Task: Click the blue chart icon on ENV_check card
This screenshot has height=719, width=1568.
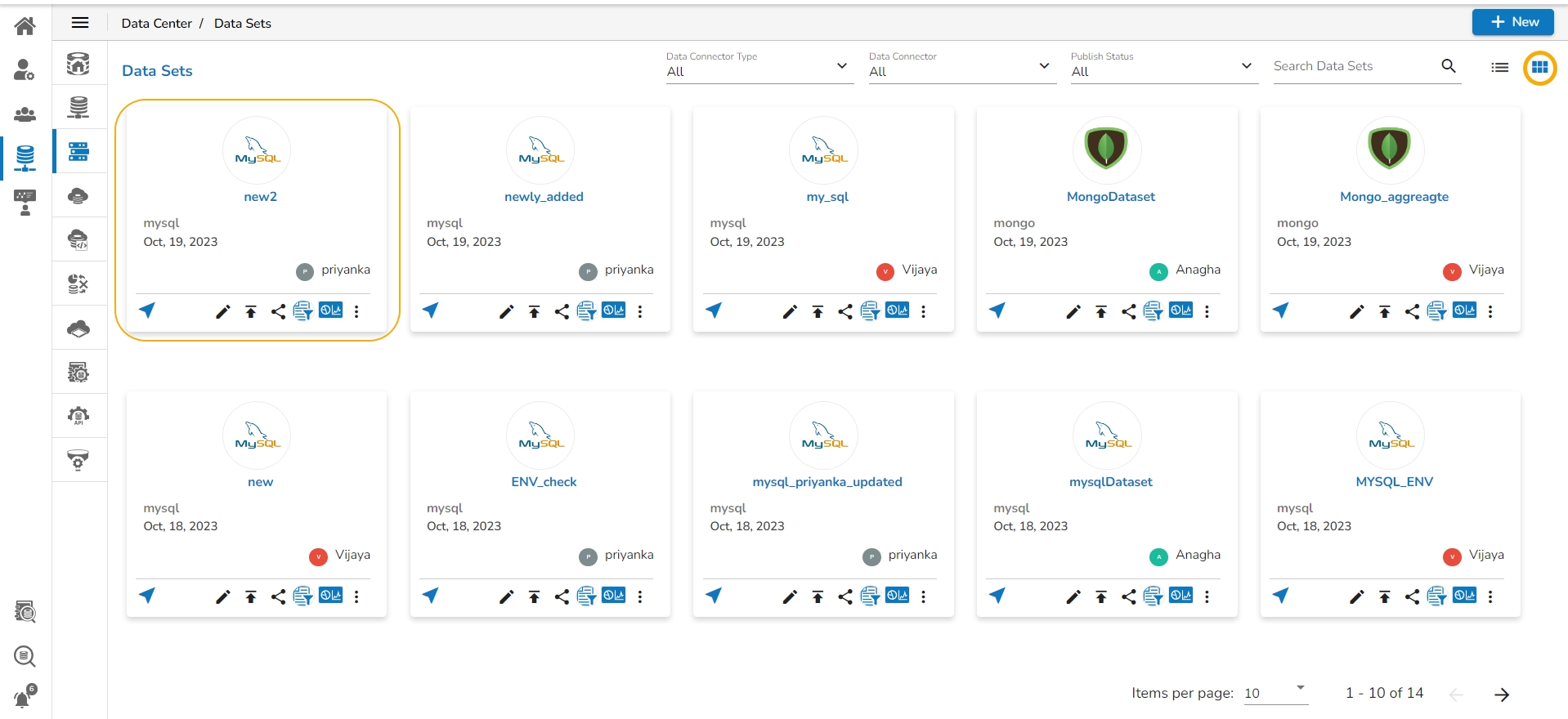Action: click(613, 596)
